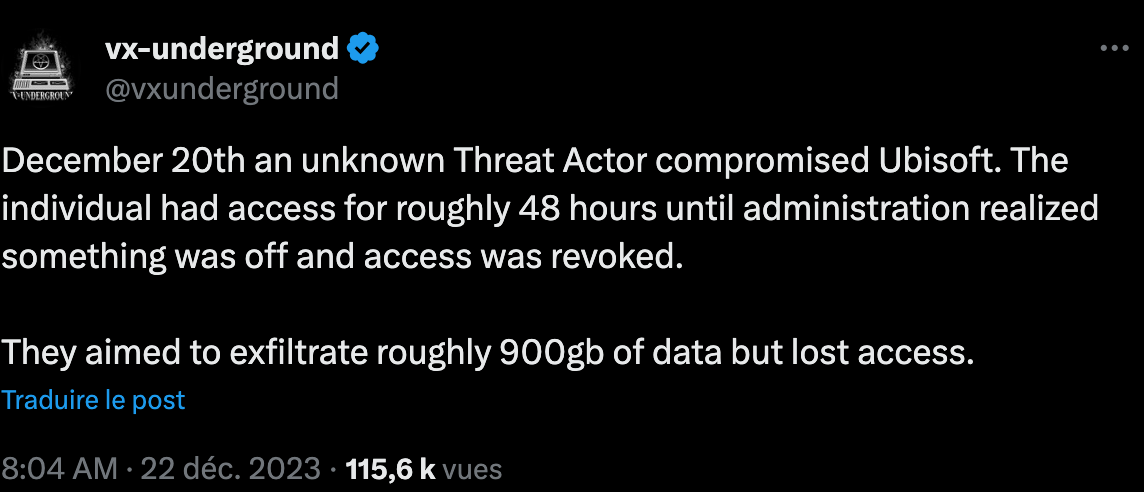The height and width of the screenshot is (492, 1144).
Task: Click the 8:04 AM timestamp
Action: 58,469
